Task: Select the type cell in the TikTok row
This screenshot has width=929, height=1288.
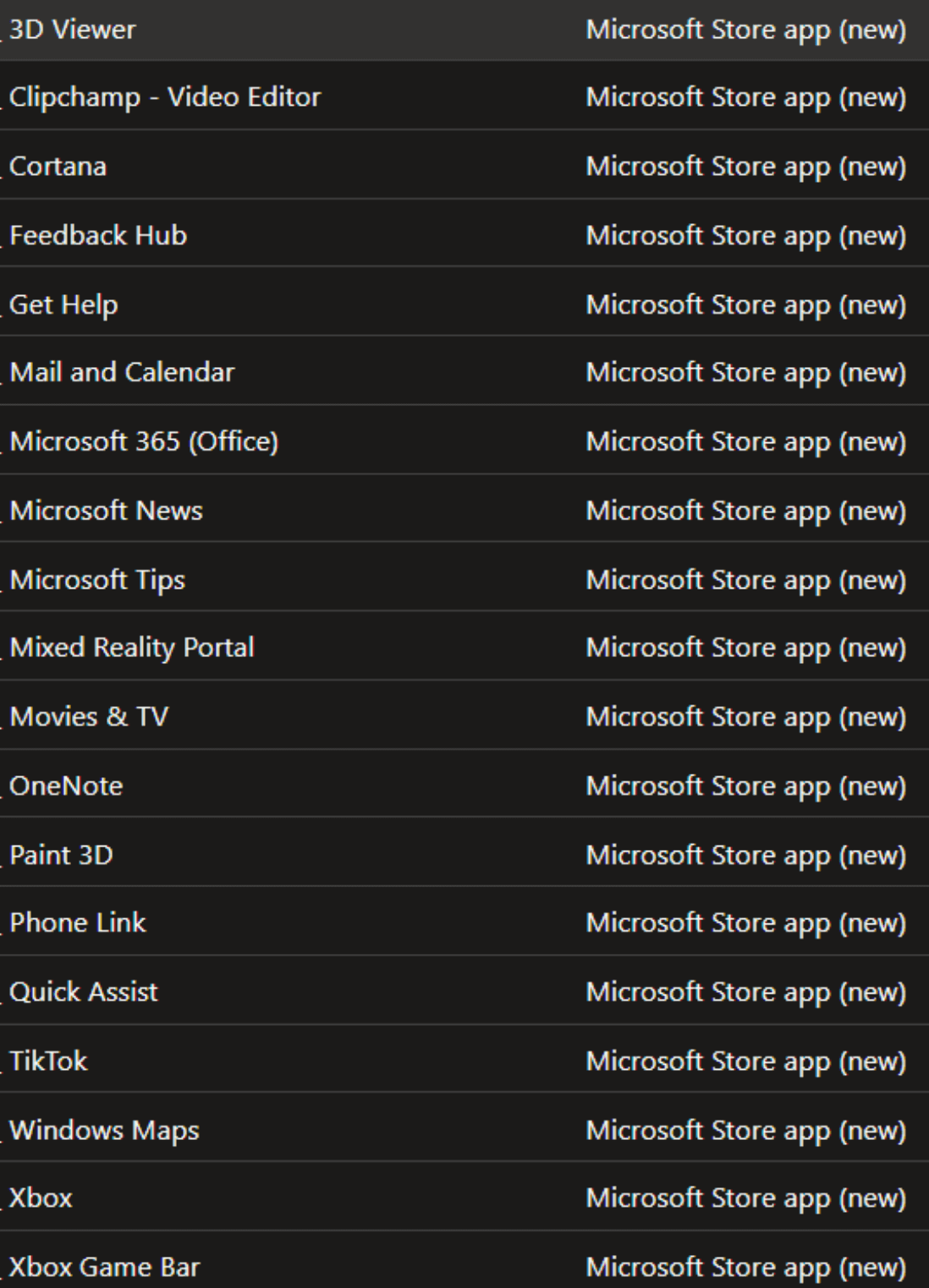Action: coord(746,1062)
